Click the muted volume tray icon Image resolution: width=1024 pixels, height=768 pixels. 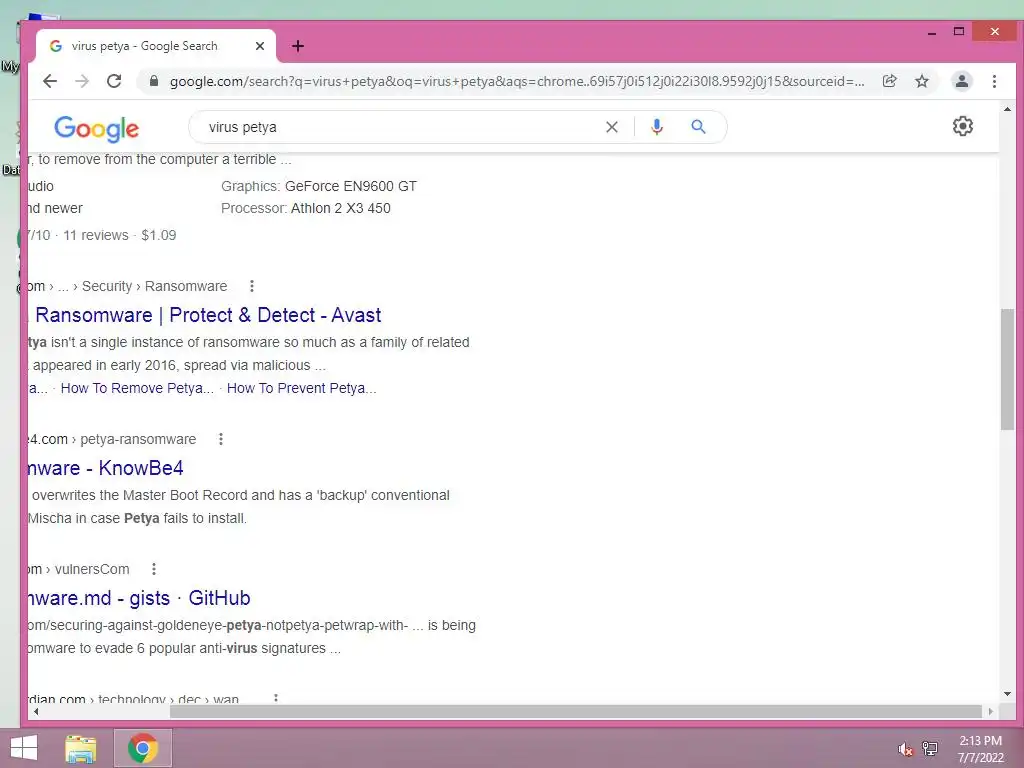pyautogui.click(x=905, y=749)
